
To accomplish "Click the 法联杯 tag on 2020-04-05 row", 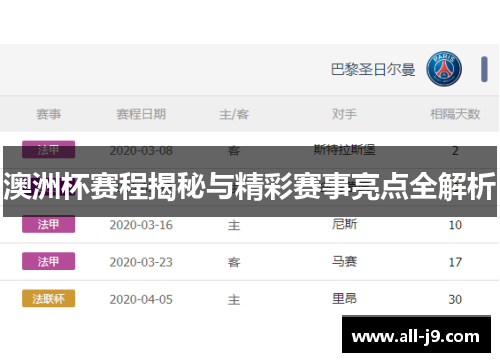I will click(49, 299).
